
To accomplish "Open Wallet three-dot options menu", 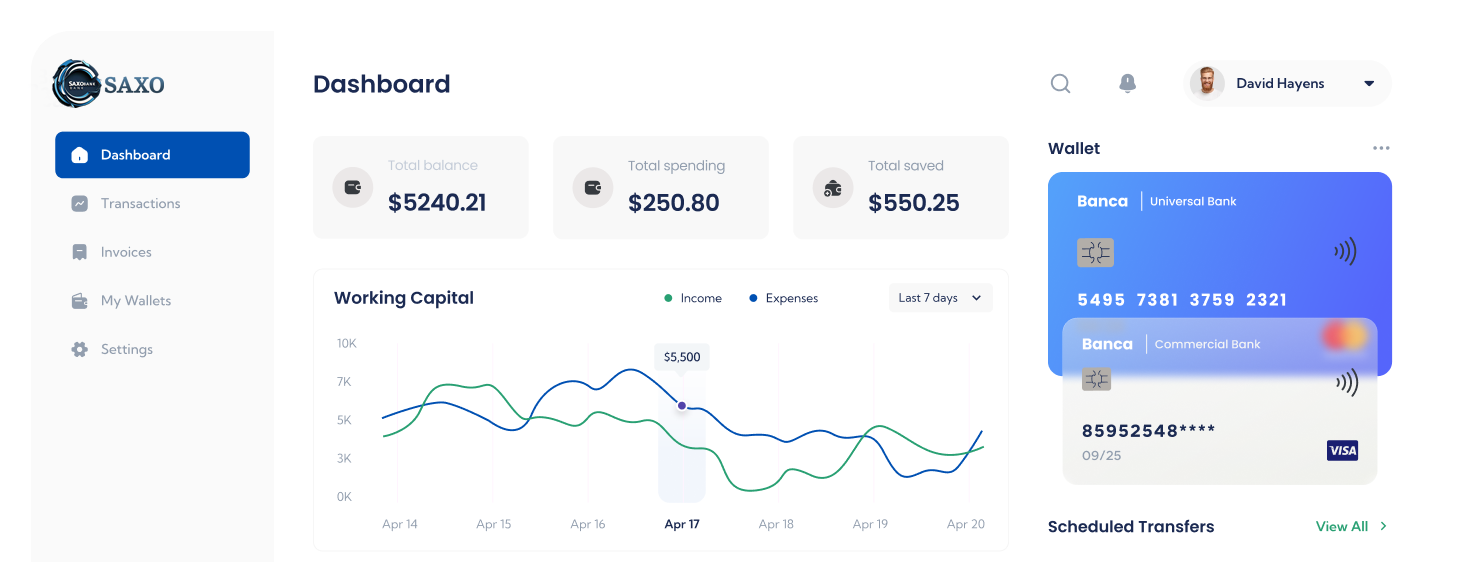I will pos(1381,148).
